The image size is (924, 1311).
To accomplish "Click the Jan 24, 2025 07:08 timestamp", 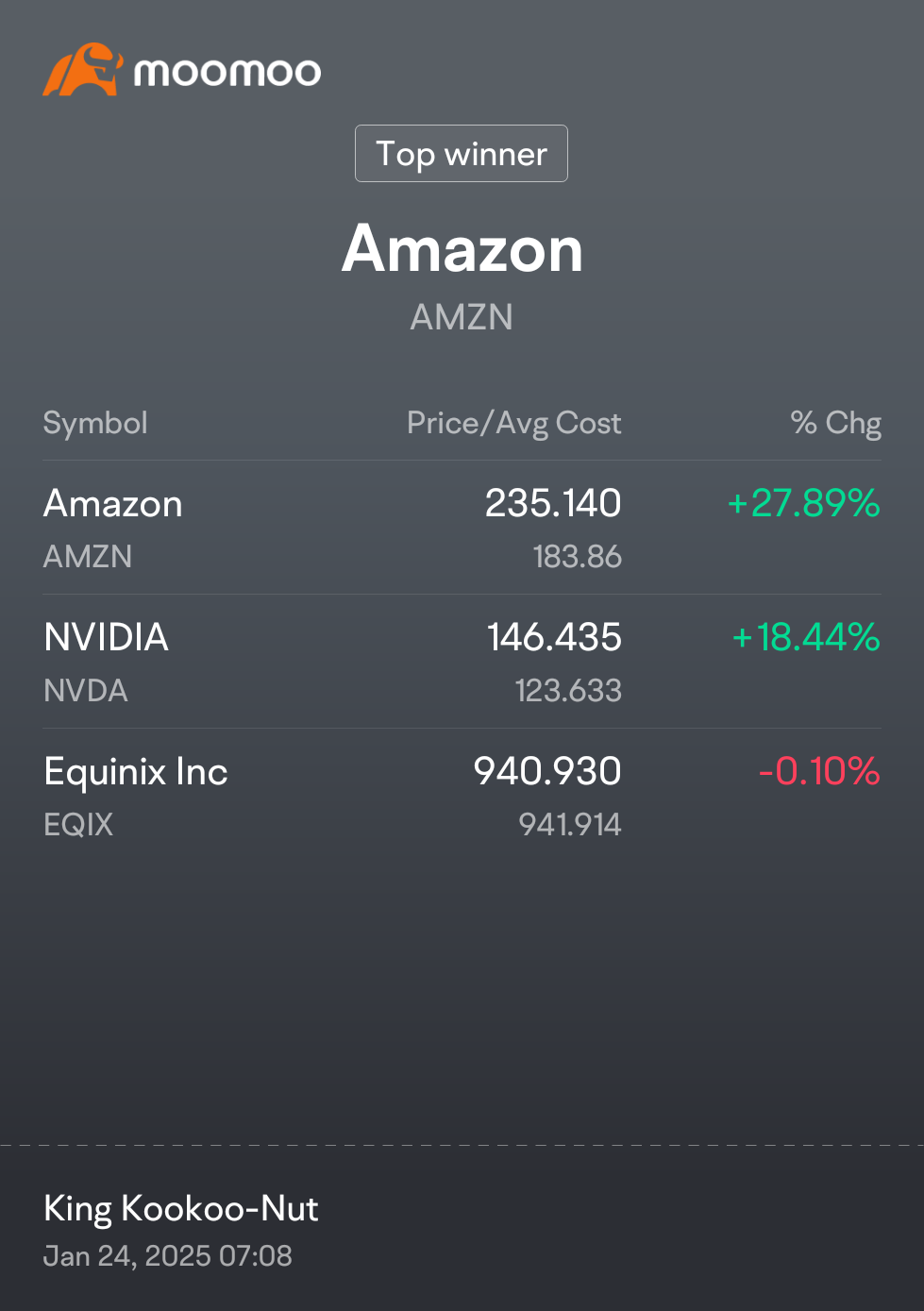I will coord(168,1256).
